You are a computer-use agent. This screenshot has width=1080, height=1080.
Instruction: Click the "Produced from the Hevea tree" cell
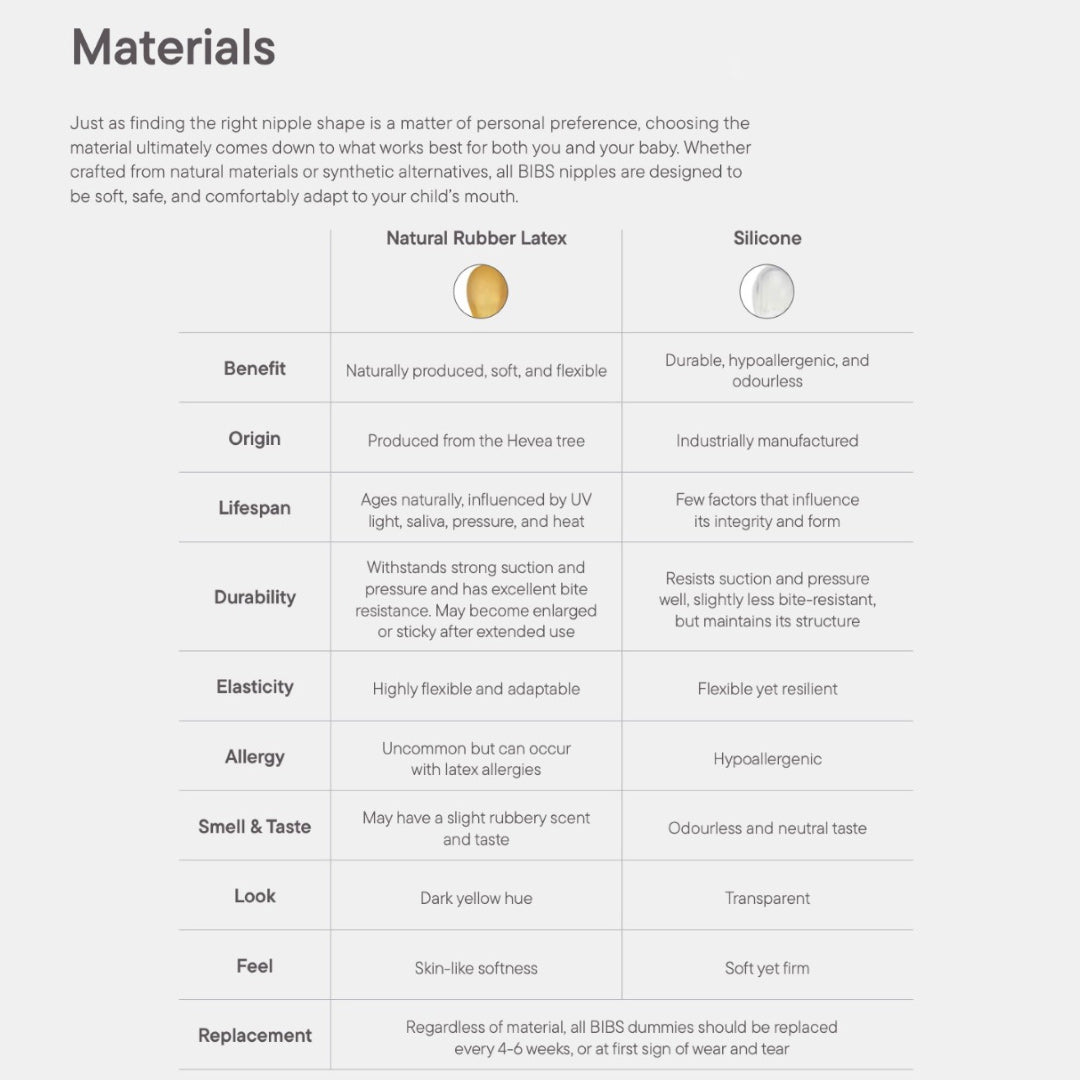(x=476, y=441)
